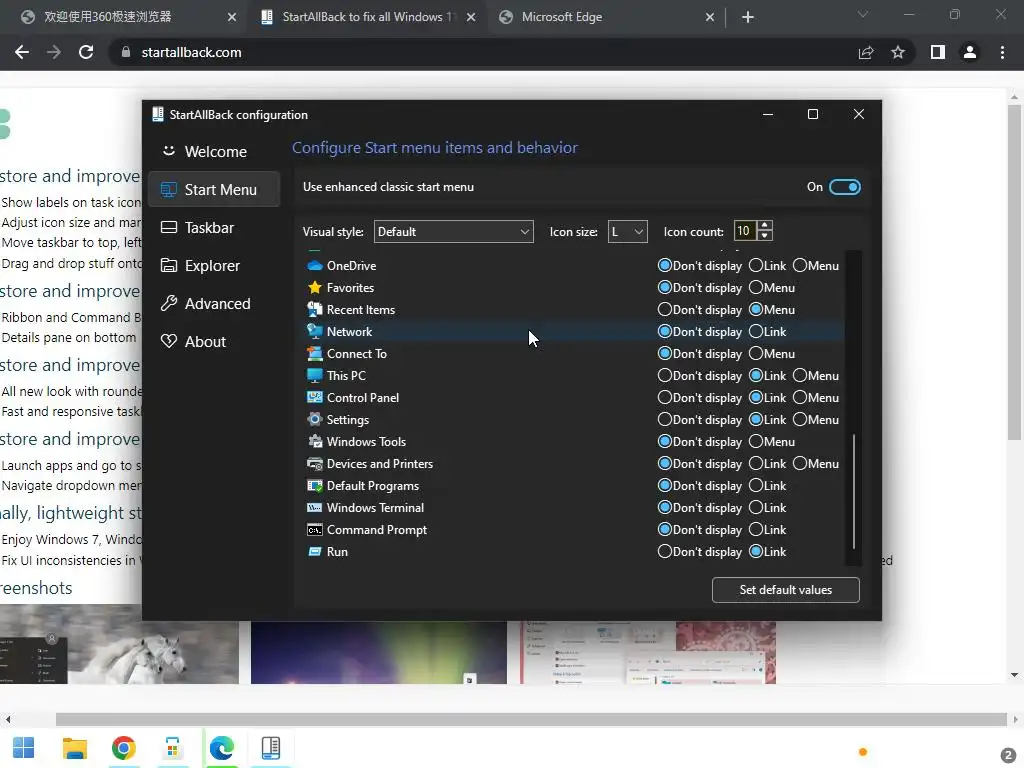Decrease icon count with the down arrow
The height and width of the screenshot is (768, 1024).
(765, 236)
